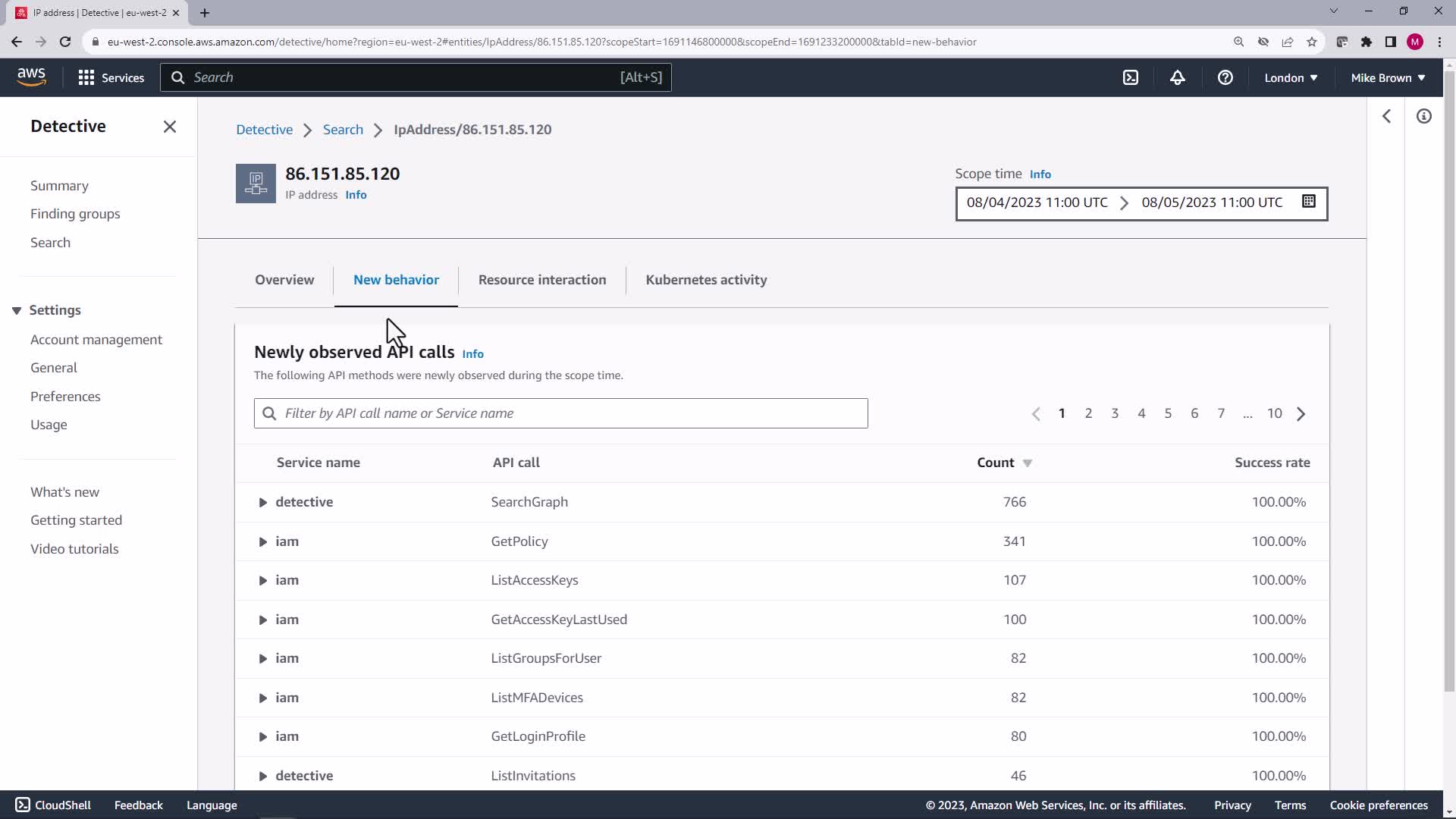Go to page 2 of API calls
This screenshot has height=819, width=1456.
coord(1088,413)
